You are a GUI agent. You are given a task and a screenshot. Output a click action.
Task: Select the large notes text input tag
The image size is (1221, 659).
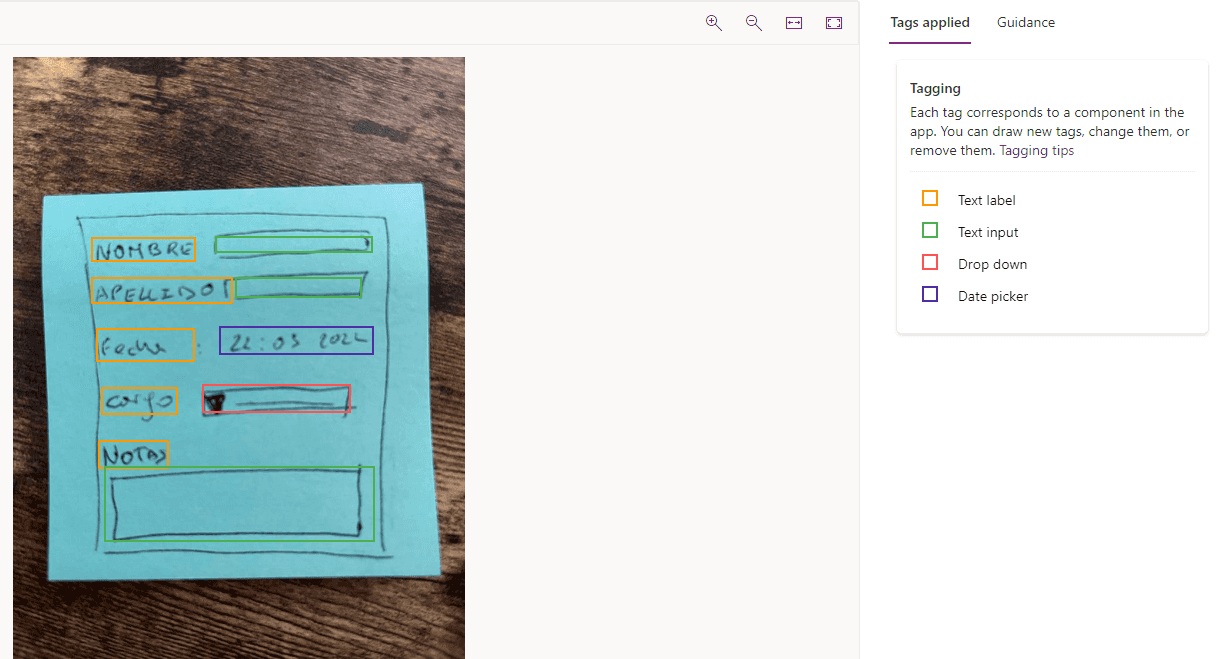click(240, 504)
